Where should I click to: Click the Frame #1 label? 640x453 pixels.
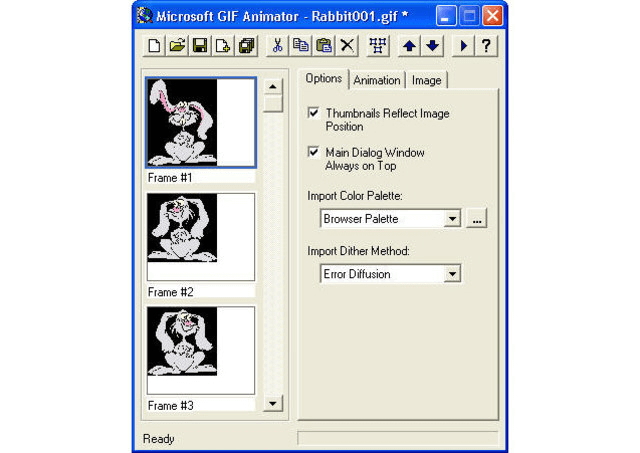click(170, 178)
